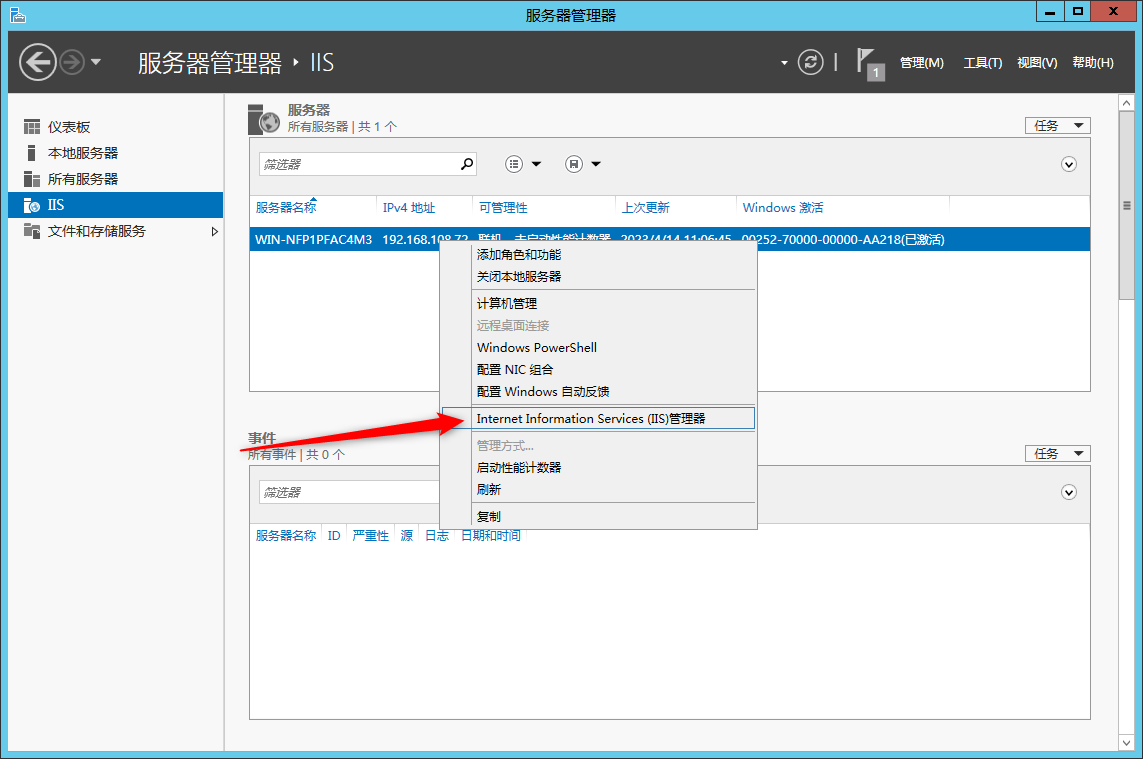Open the 任务 dropdown in events section
Screen dimensions: 1143x759
pyautogui.click(x=1057, y=454)
